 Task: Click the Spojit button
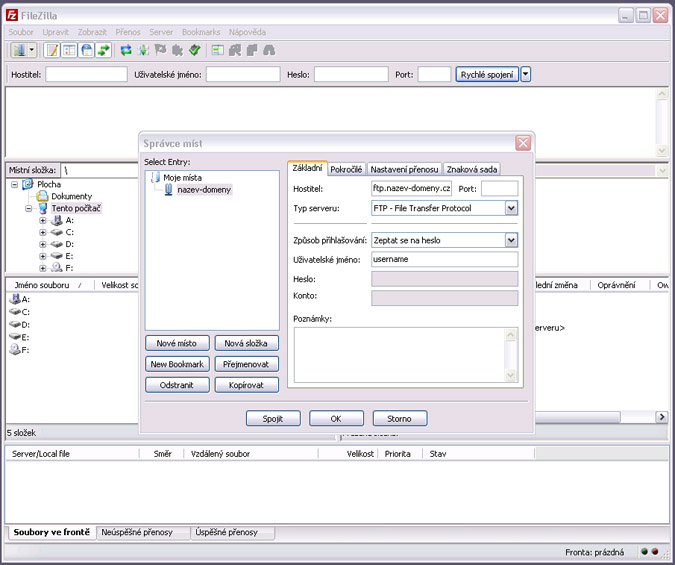point(273,418)
